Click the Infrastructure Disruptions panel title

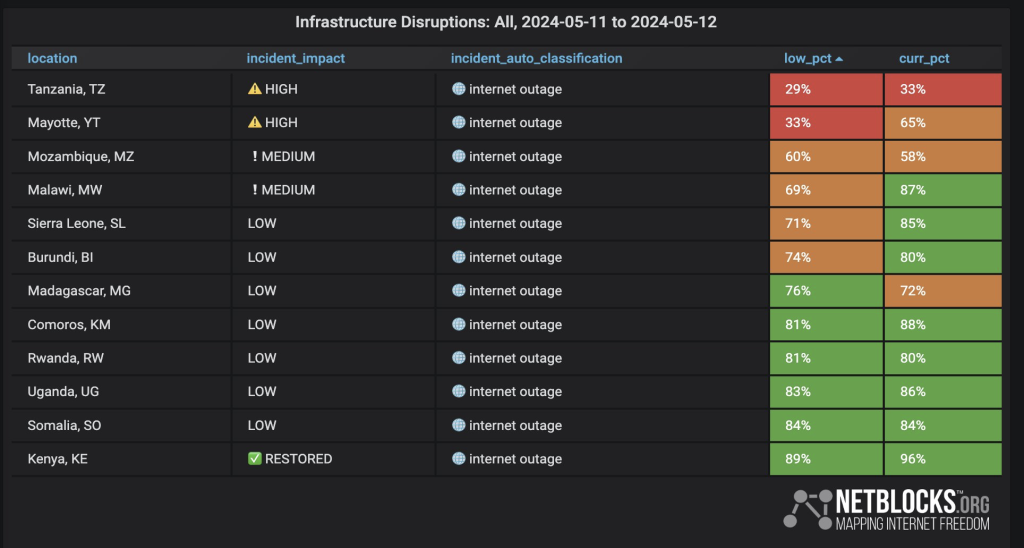[505, 22]
